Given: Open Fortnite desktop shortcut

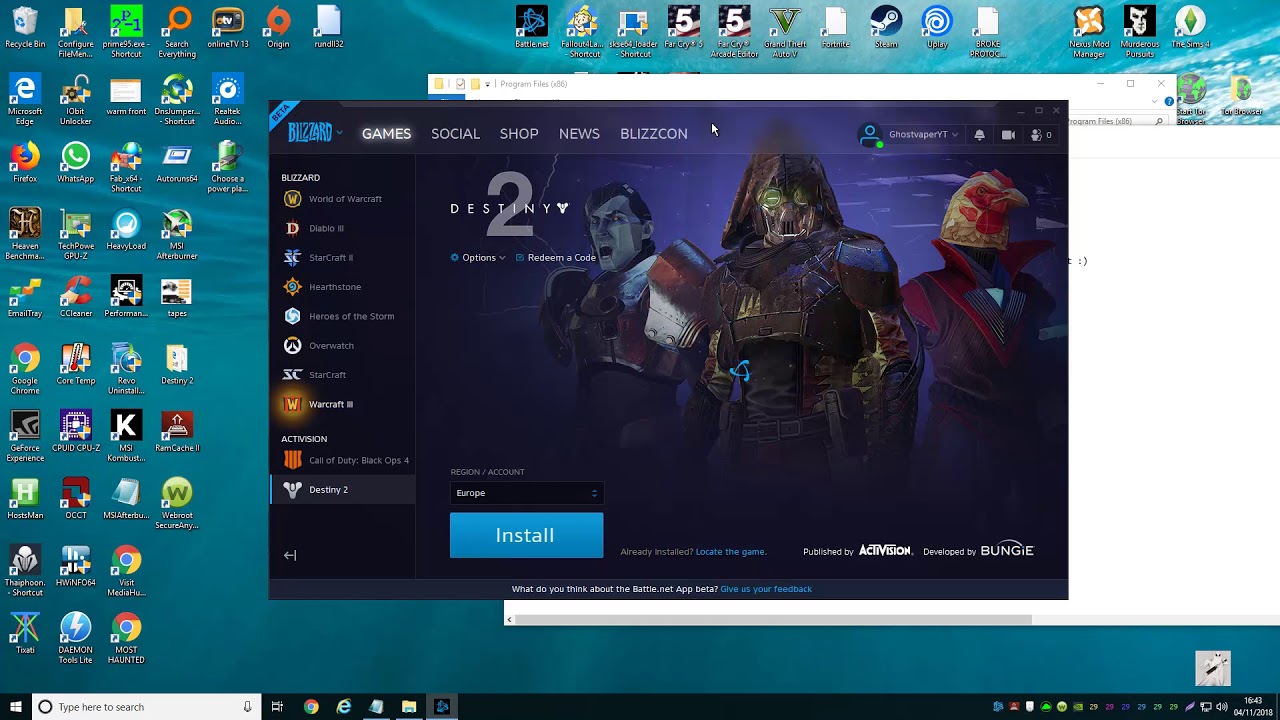Looking at the screenshot, I should pyautogui.click(x=835, y=28).
